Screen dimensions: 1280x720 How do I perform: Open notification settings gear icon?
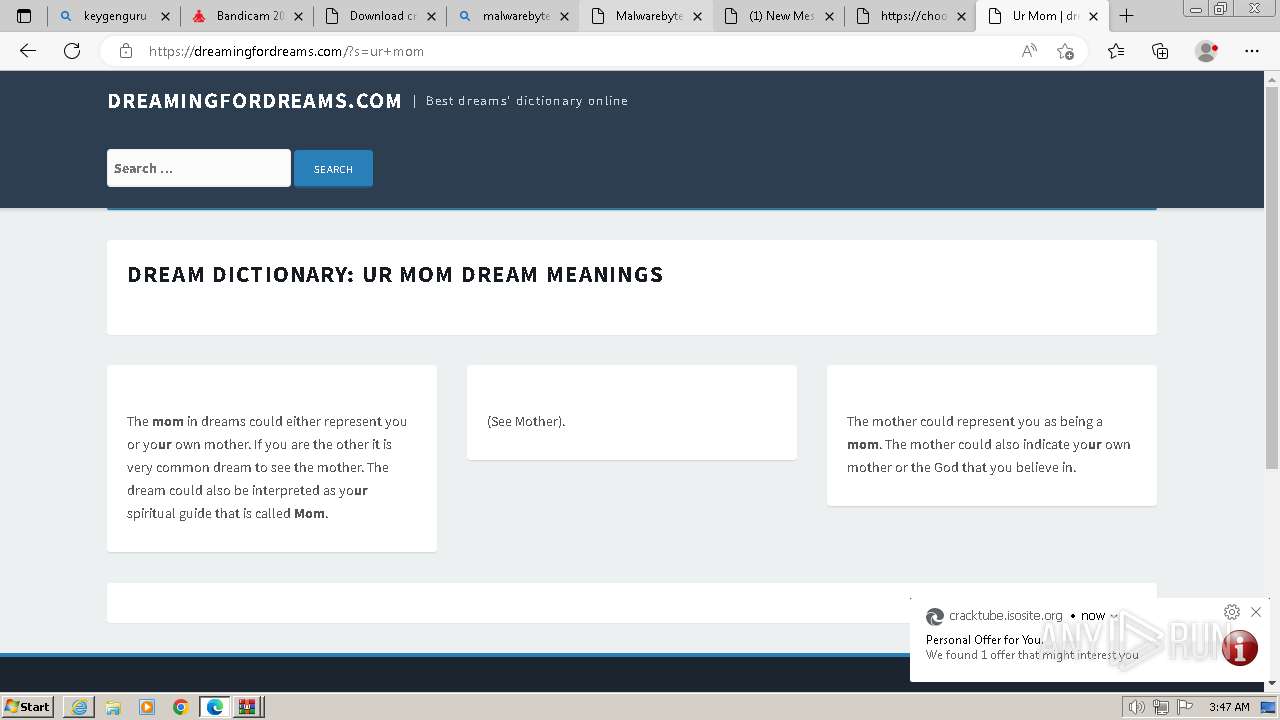pyautogui.click(x=1232, y=612)
